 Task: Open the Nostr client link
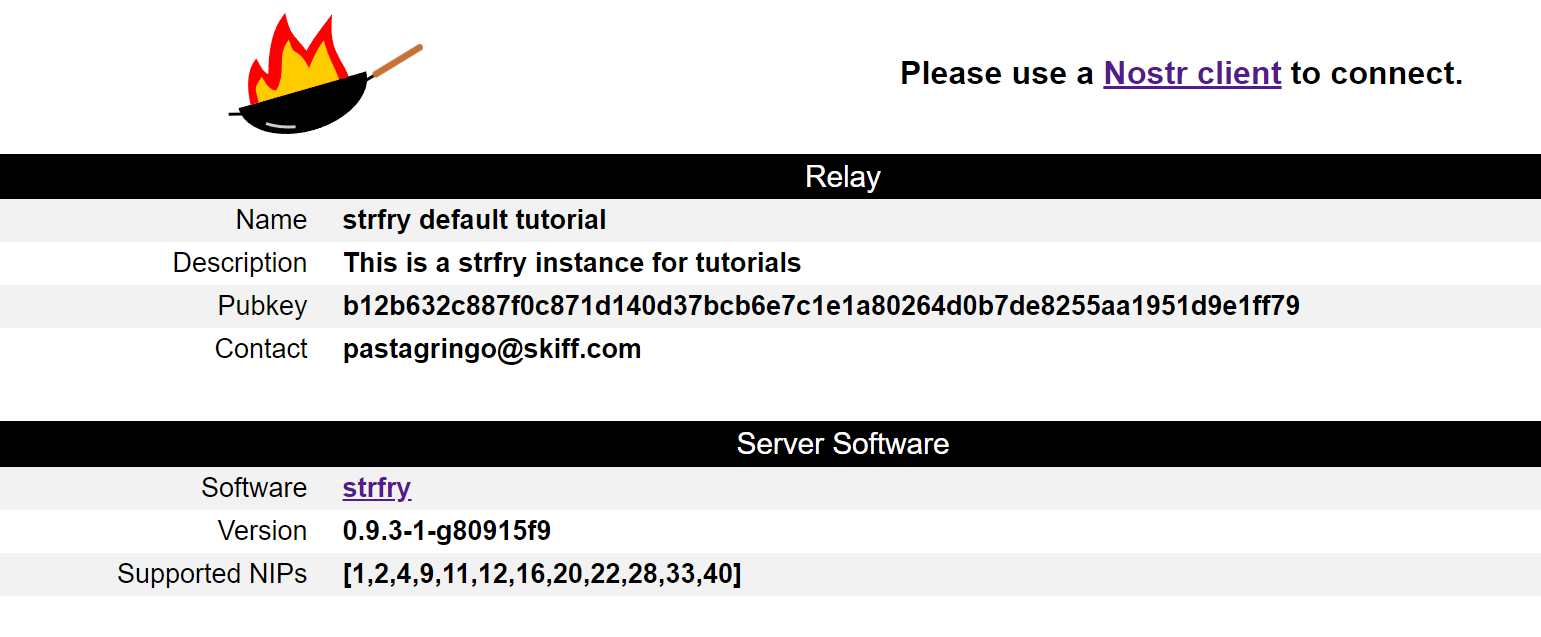(x=1192, y=73)
